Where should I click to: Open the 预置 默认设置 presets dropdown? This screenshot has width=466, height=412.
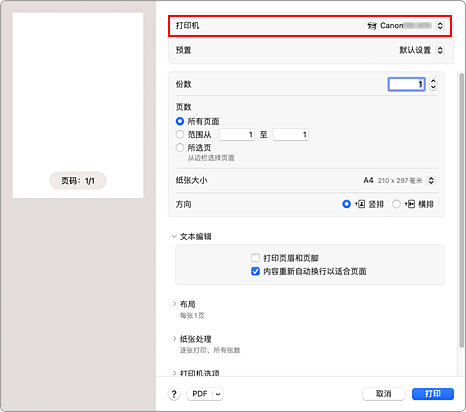click(440, 50)
